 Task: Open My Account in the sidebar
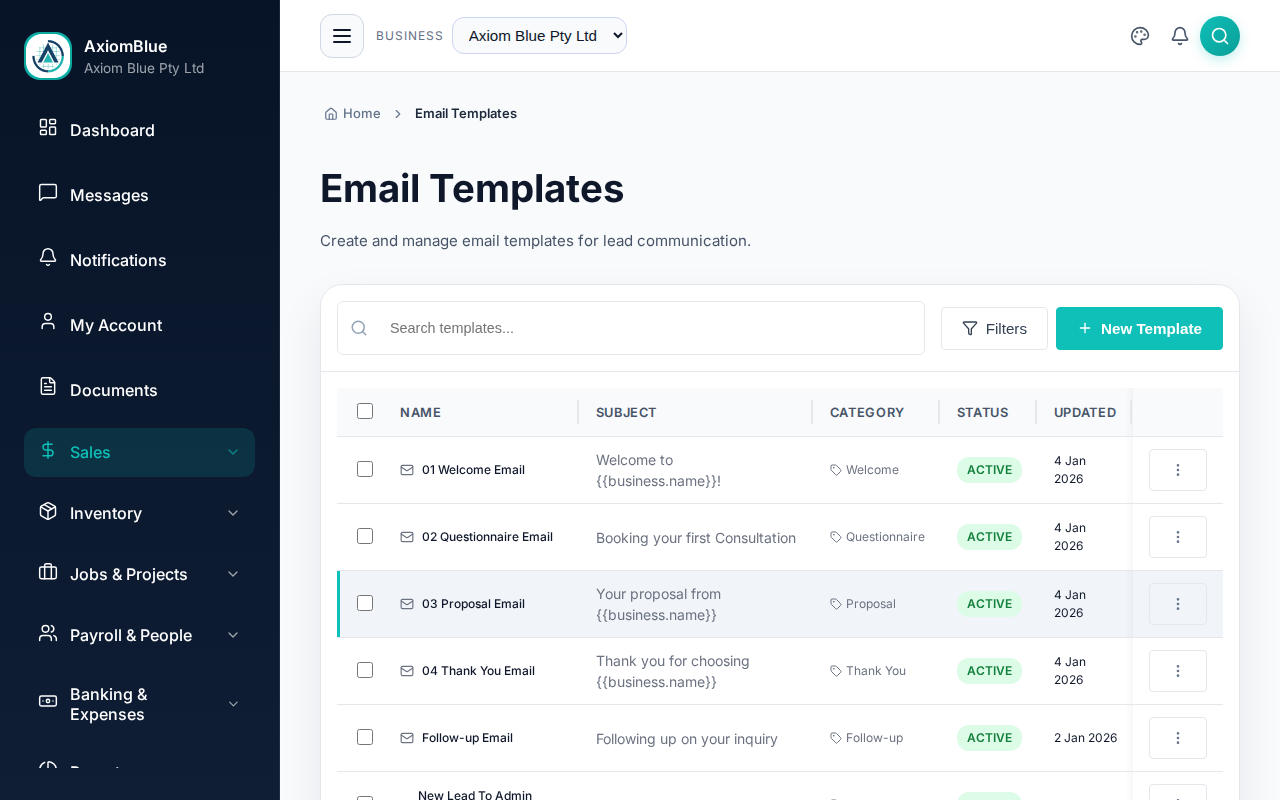point(139,325)
